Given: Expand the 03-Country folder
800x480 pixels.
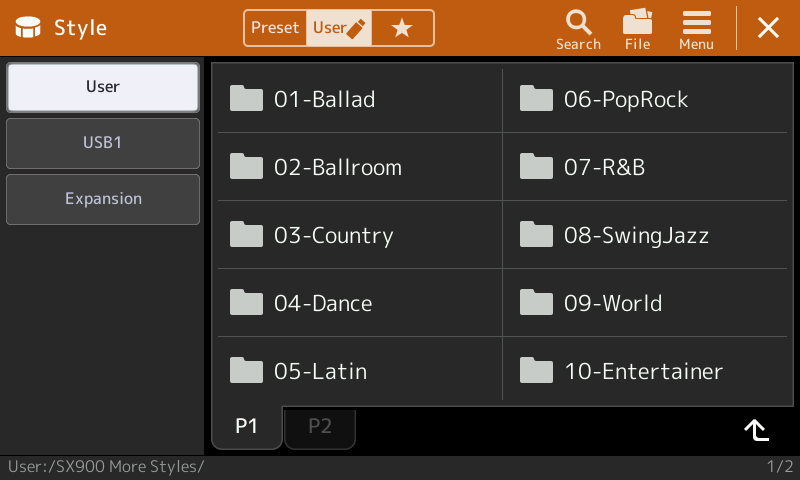Looking at the screenshot, I should coord(360,235).
